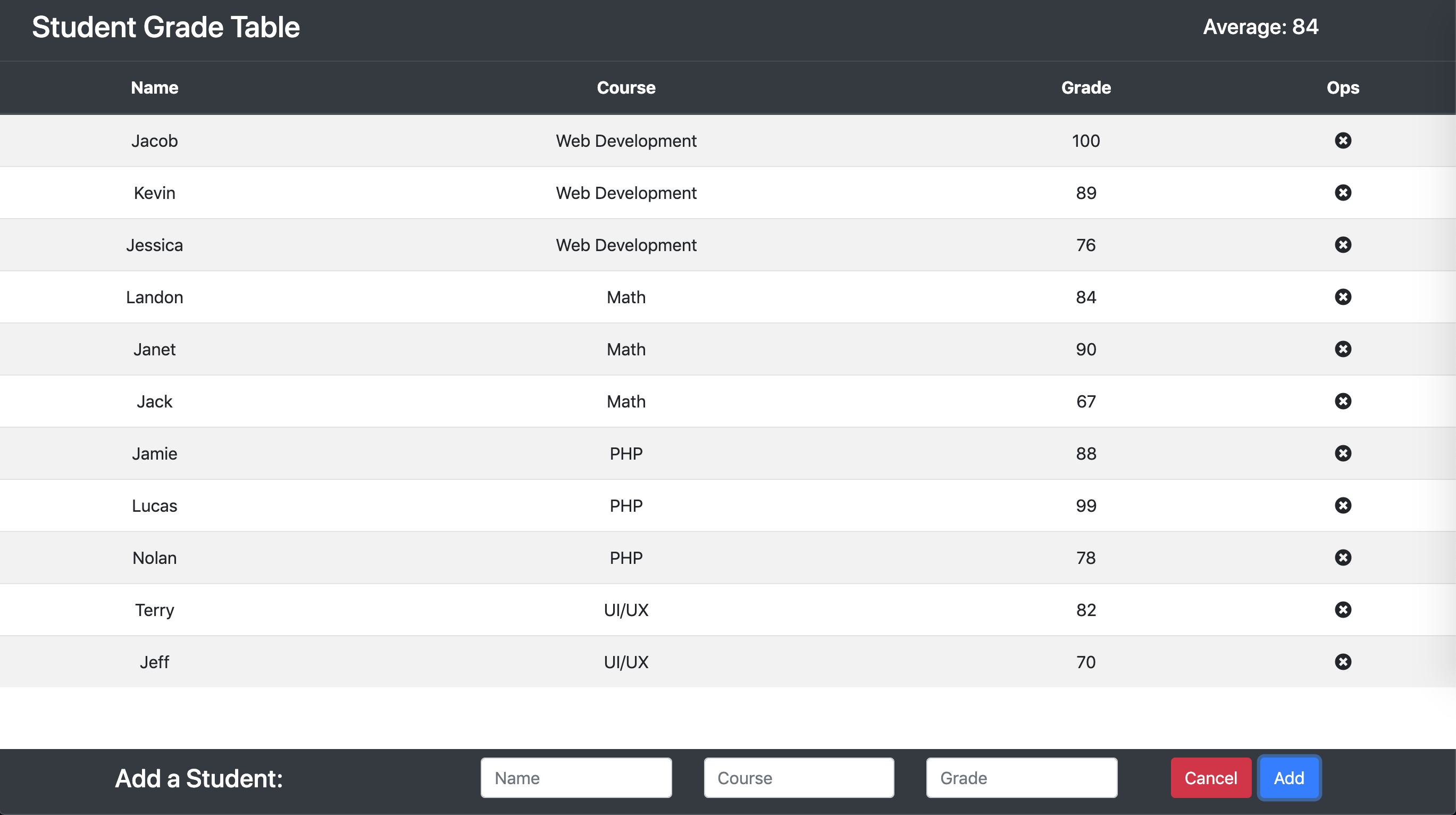Delete Jeff's row with the X icon
This screenshot has width=1456, height=815.
(x=1342, y=662)
